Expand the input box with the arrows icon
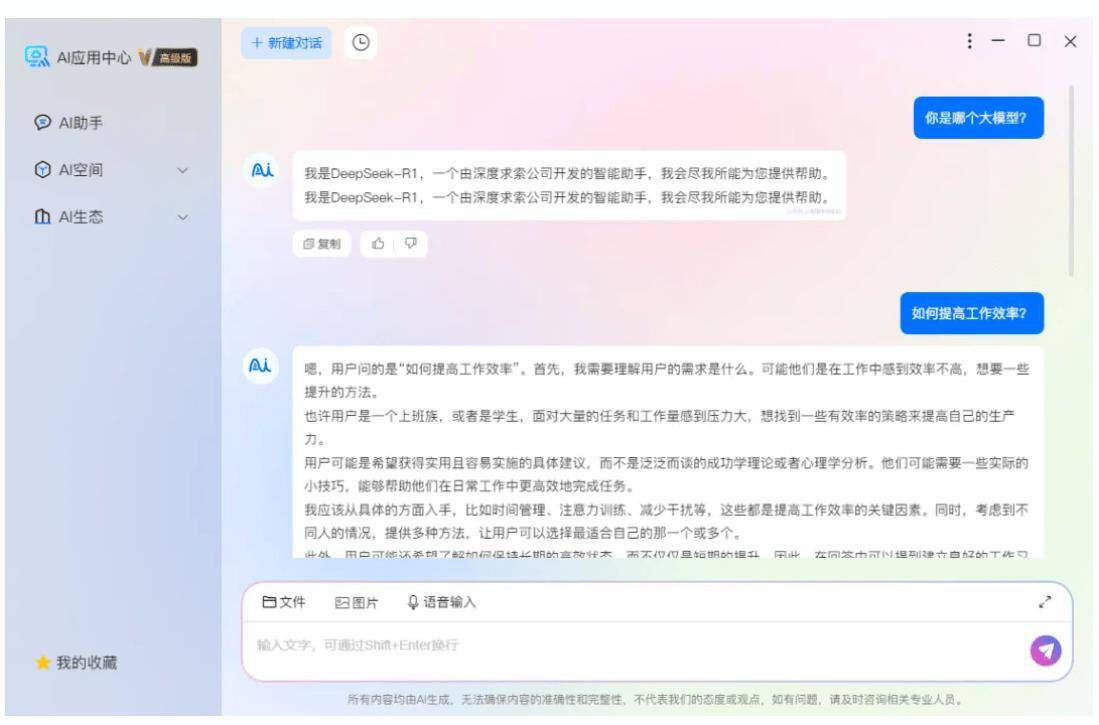Image resolution: width=1099 pixels, height=725 pixels. pyautogui.click(x=1044, y=602)
